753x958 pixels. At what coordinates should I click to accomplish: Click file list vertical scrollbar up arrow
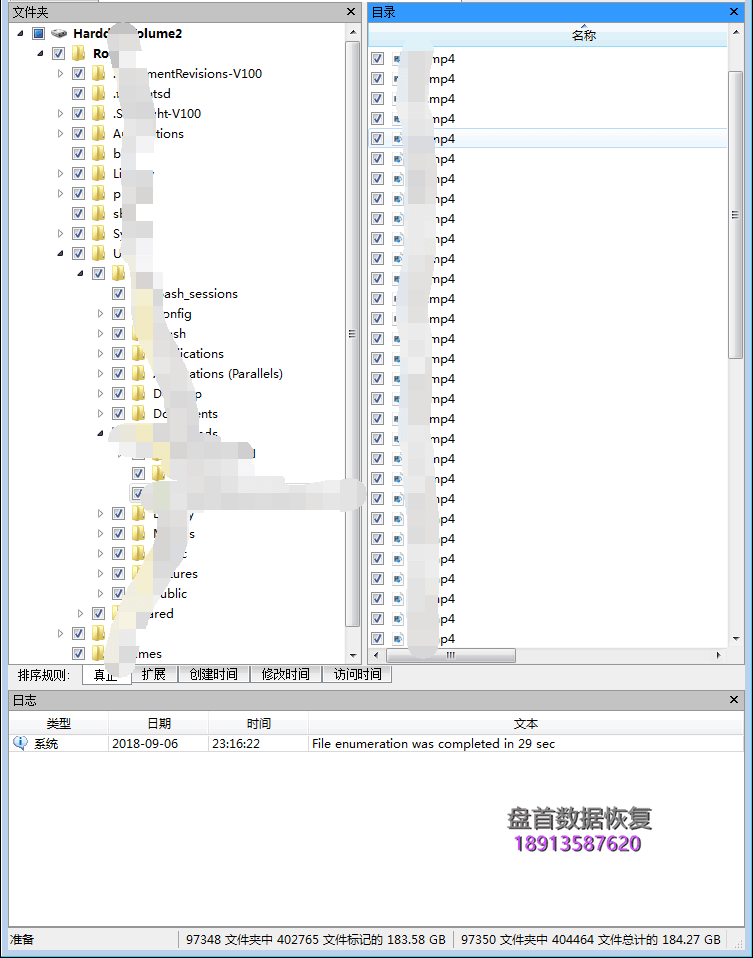735,32
